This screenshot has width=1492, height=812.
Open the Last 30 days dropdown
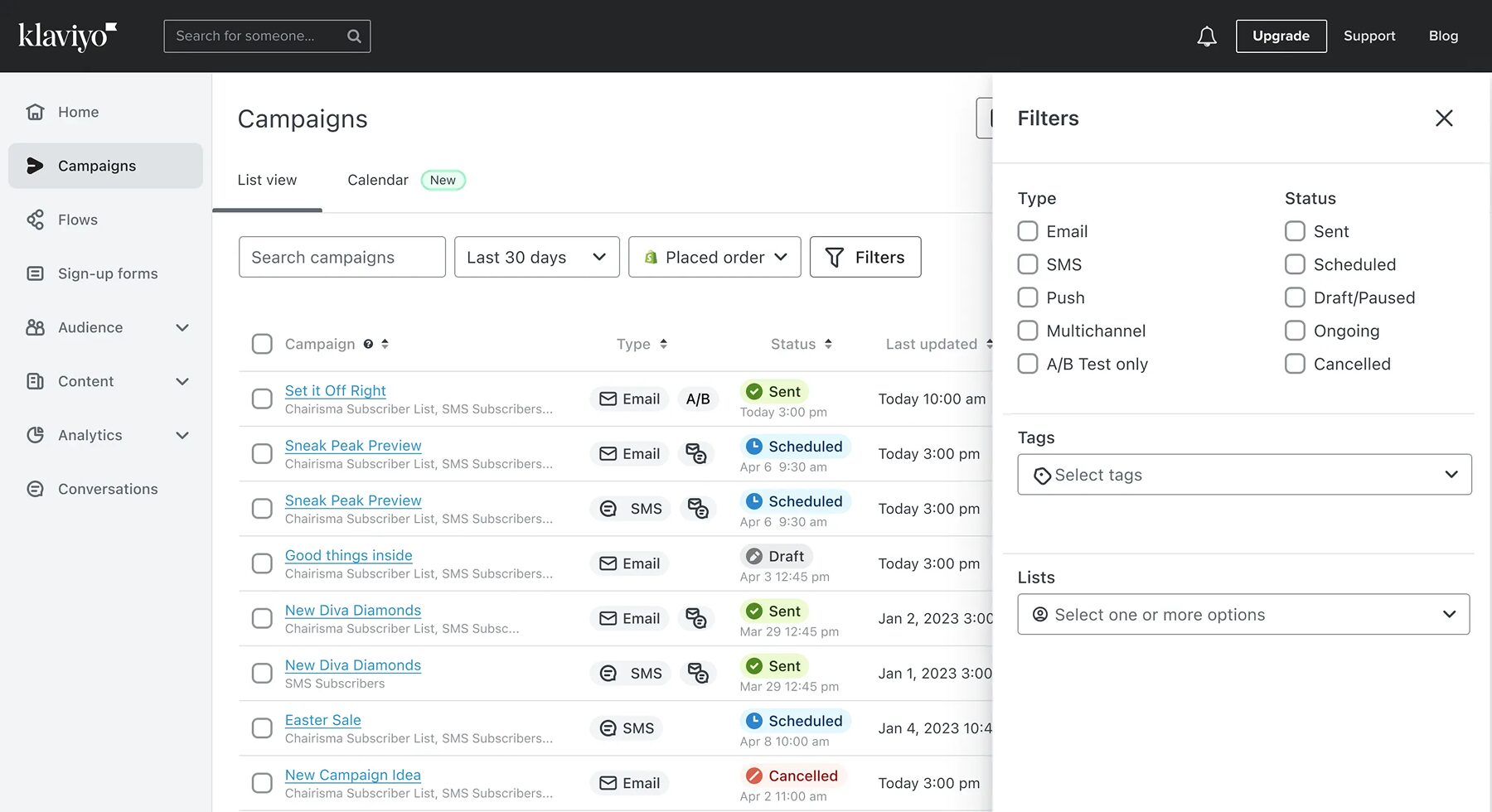pos(536,257)
